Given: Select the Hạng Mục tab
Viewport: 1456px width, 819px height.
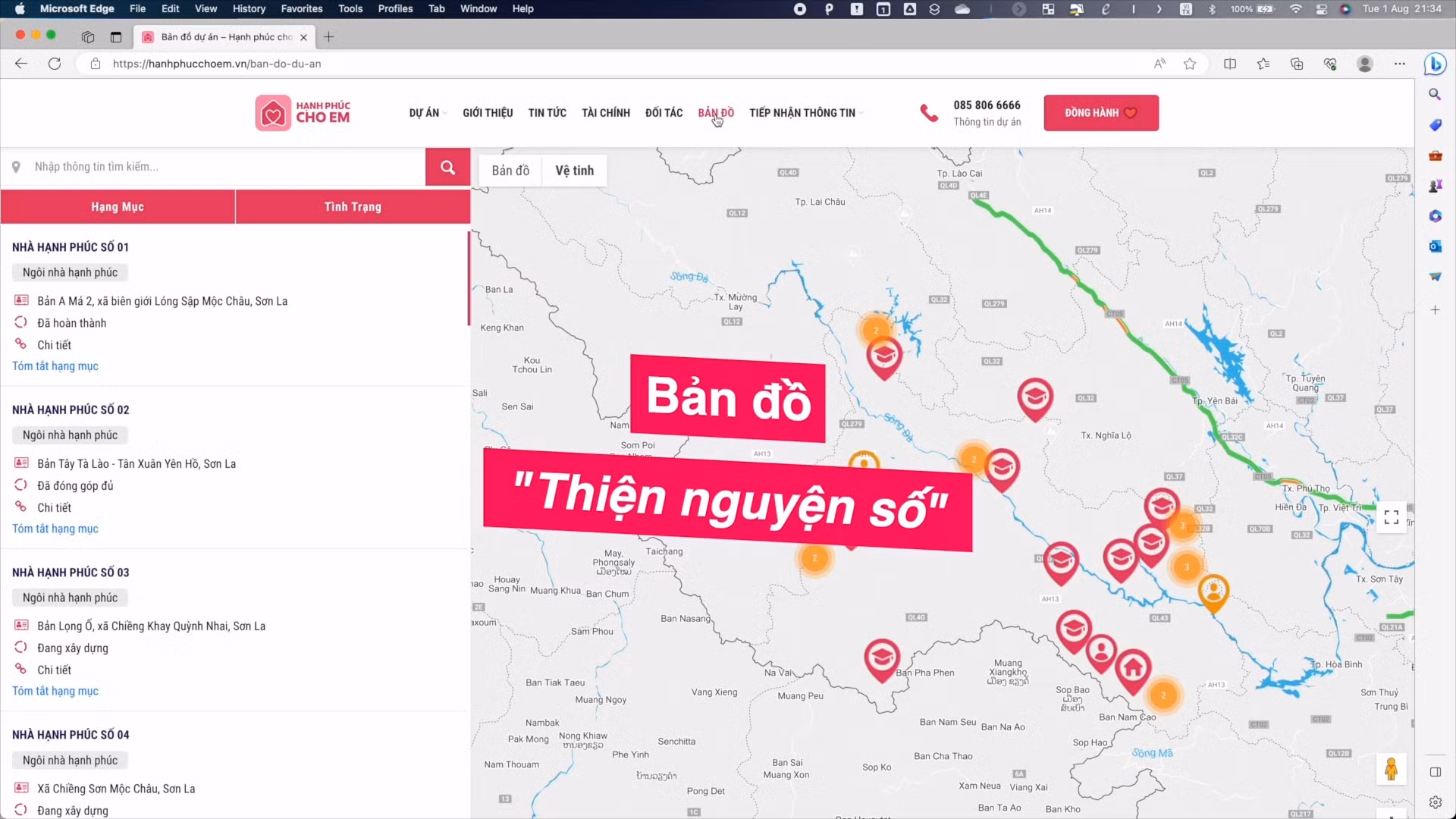Looking at the screenshot, I should (x=118, y=207).
